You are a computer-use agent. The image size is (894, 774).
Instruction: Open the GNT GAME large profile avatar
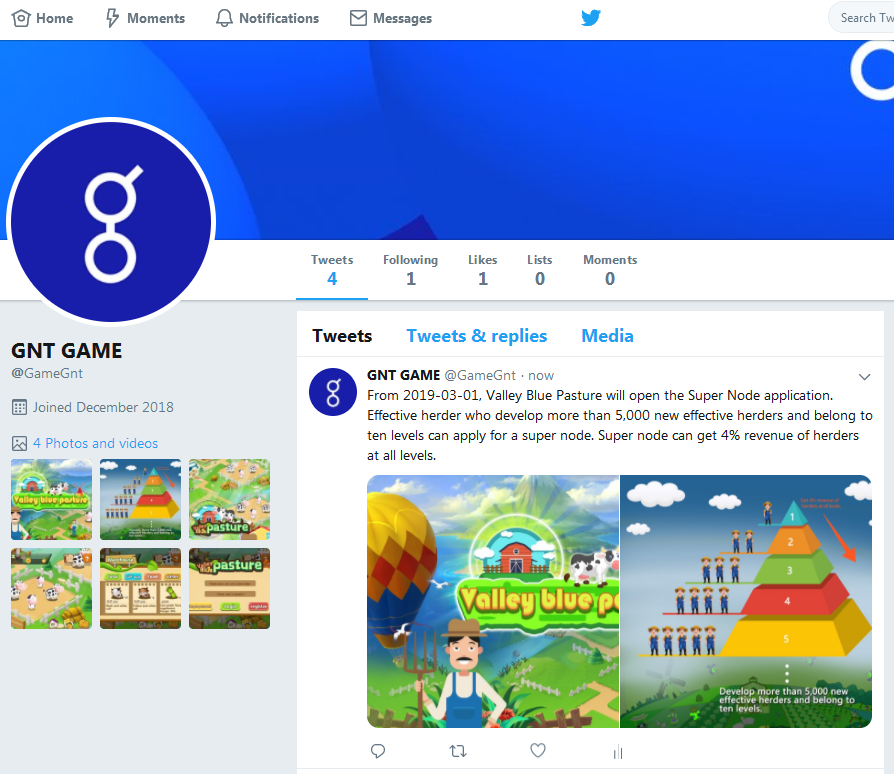(111, 221)
